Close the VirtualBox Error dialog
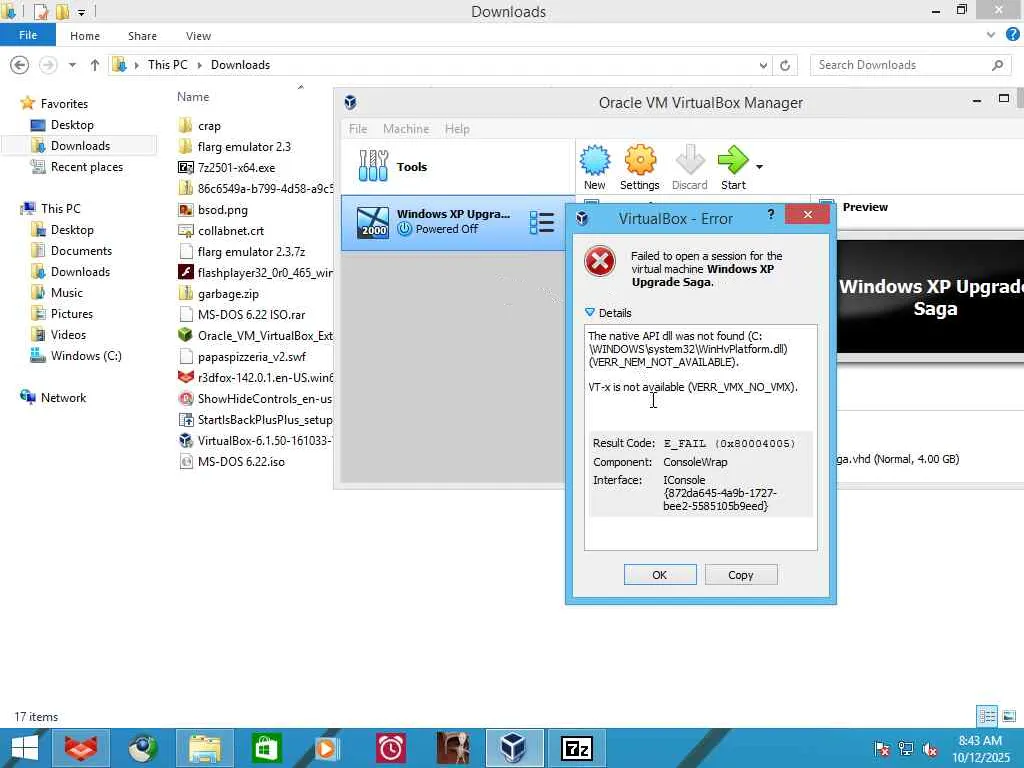Screen dimensions: 1024x768 pyautogui.click(x=808, y=214)
